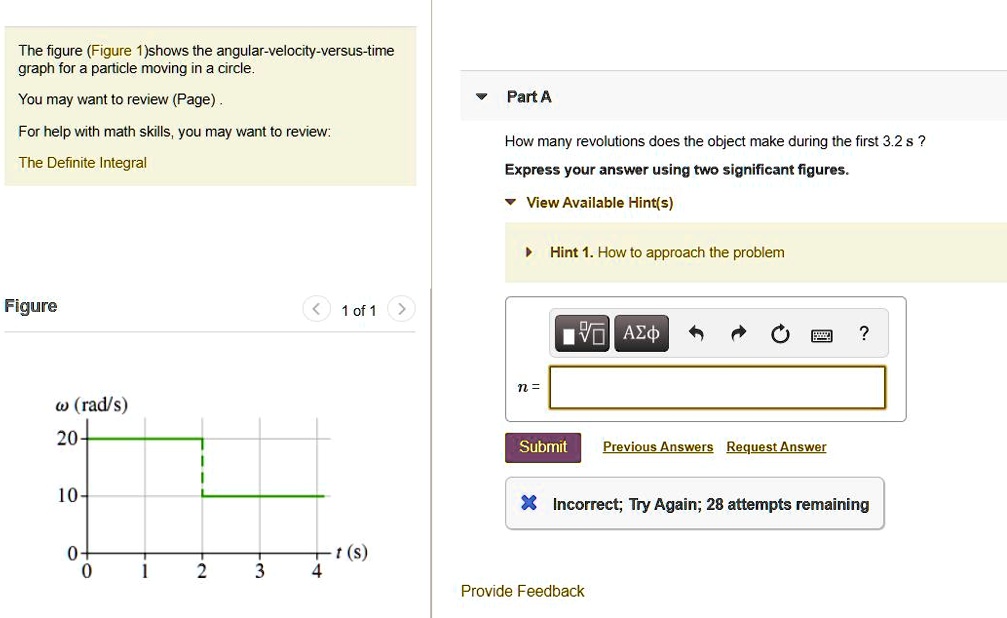Click Provide Feedback
This screenshot has height=618, width=1007.
[521, 591]
